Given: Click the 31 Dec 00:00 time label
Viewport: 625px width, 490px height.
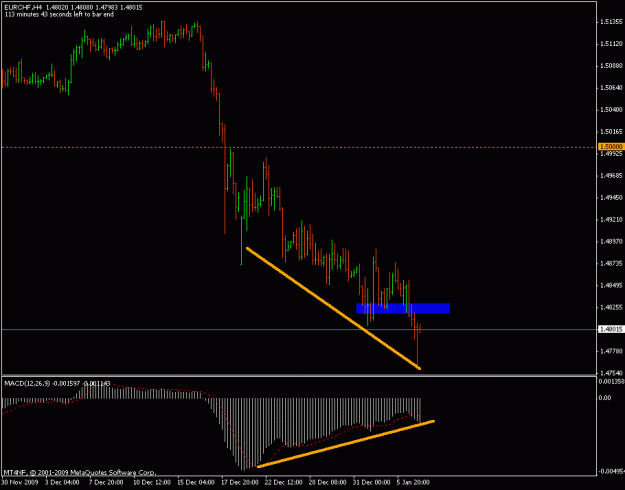Looking at the screenshot, I should [x=373, y=483].
